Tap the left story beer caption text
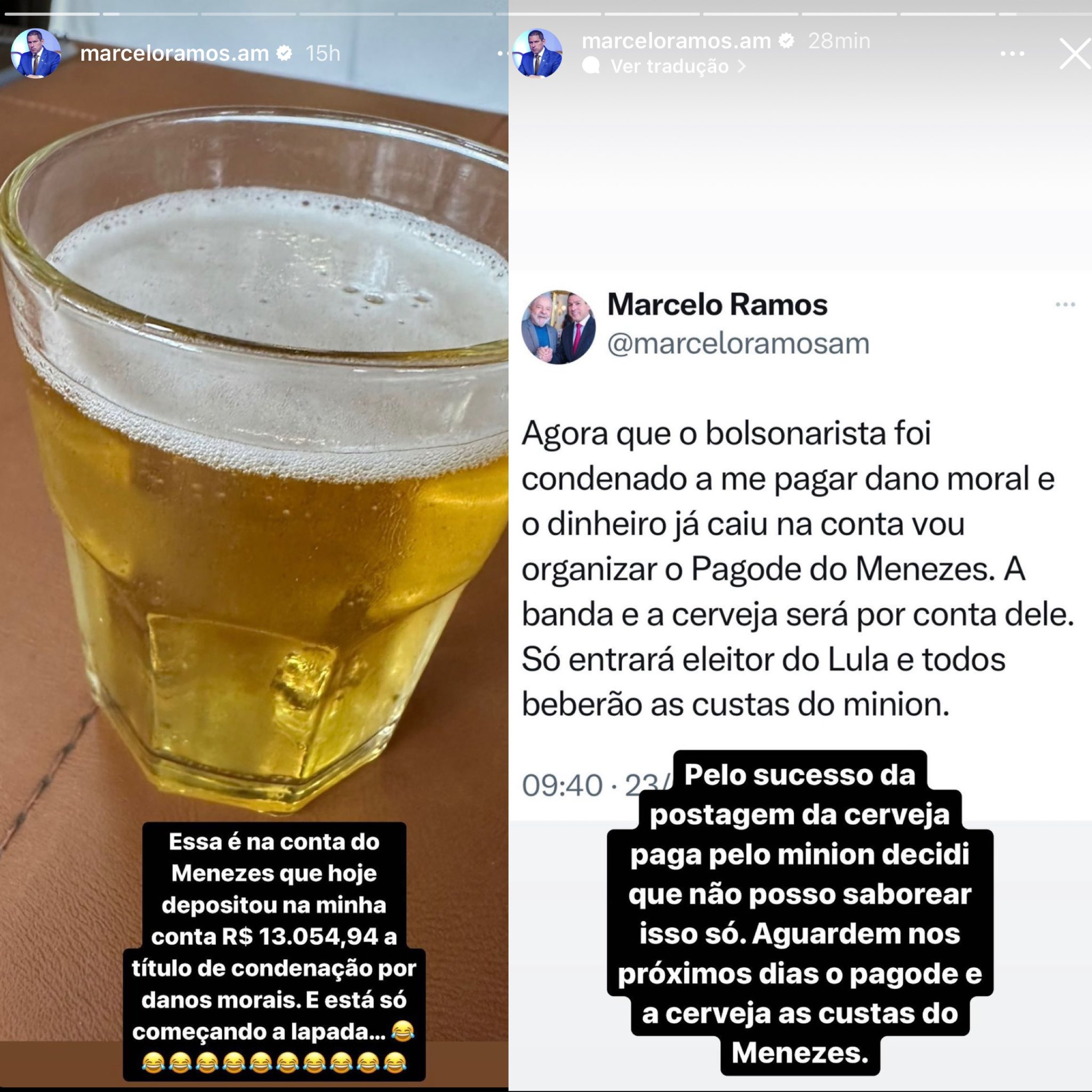 [274, 951]
